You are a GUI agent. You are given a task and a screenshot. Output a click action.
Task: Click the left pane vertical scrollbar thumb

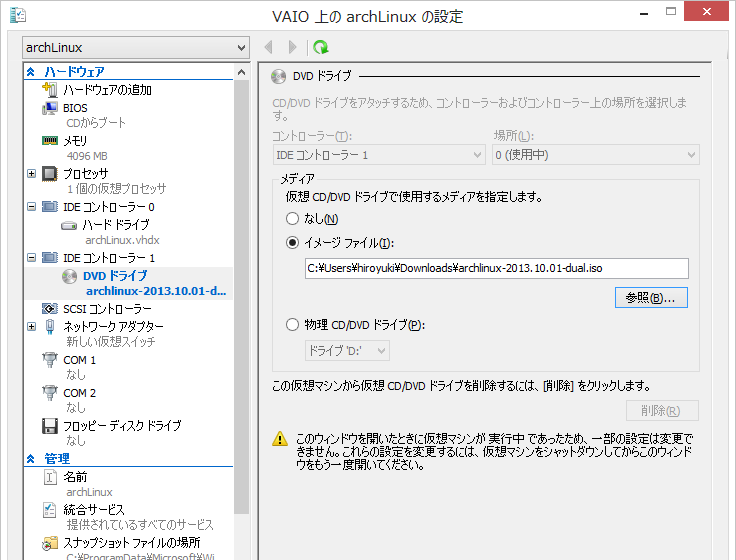coord(241,297)
